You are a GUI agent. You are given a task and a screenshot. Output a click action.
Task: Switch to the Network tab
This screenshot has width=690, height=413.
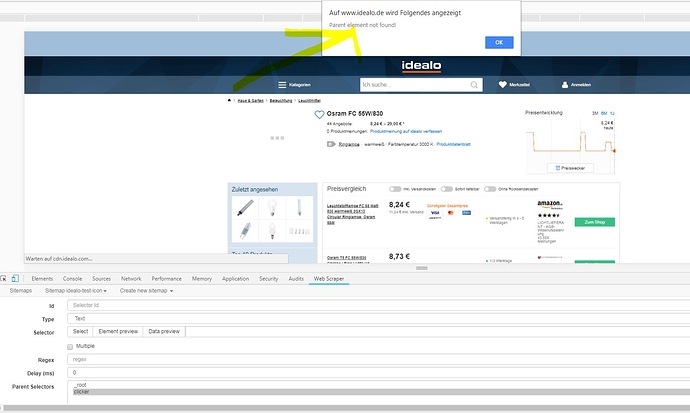tap(131, 278)
